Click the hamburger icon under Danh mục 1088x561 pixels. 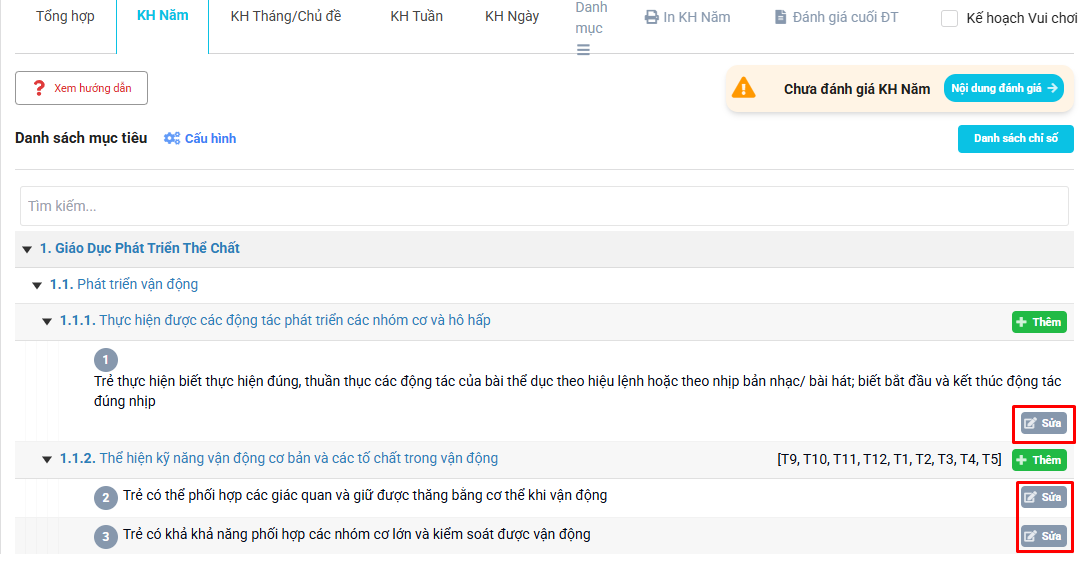pyautogui.click(x=584, y=50)
